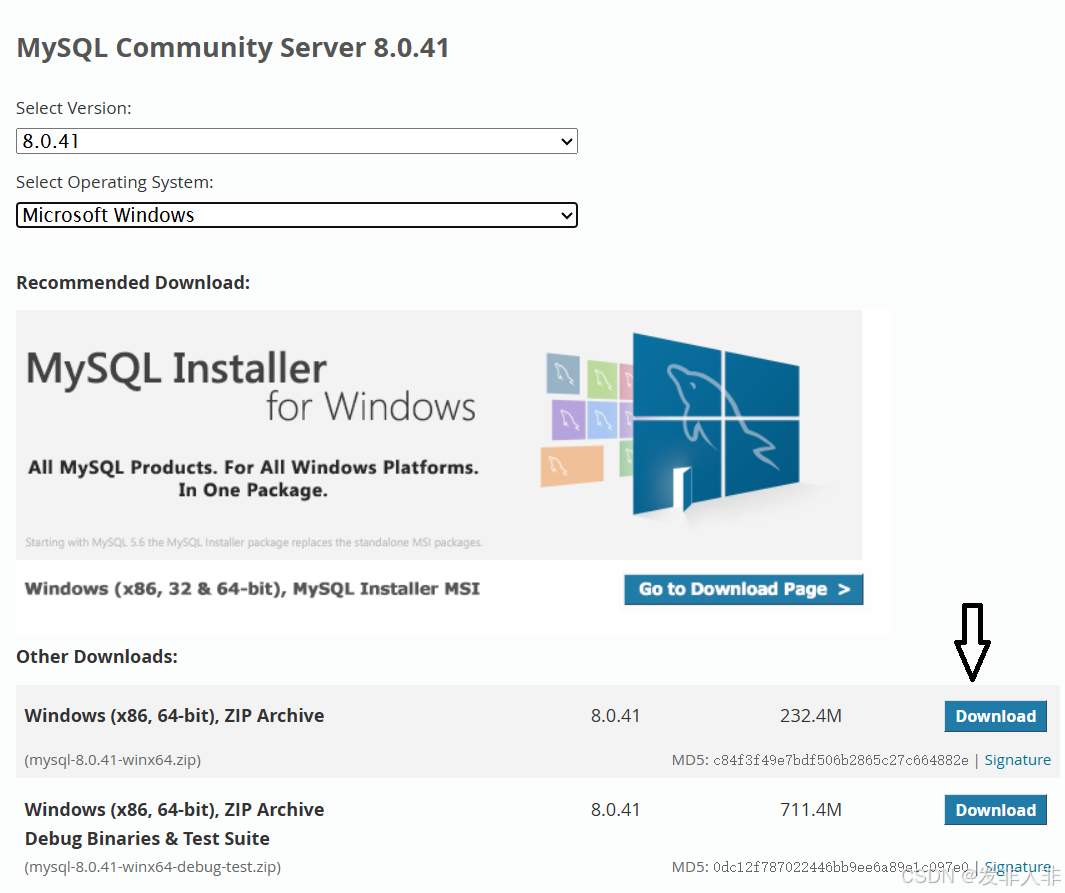Open the Select Operating System dropdown
This screenshot has width=1065, height=893.
click(x=297, y=215)
